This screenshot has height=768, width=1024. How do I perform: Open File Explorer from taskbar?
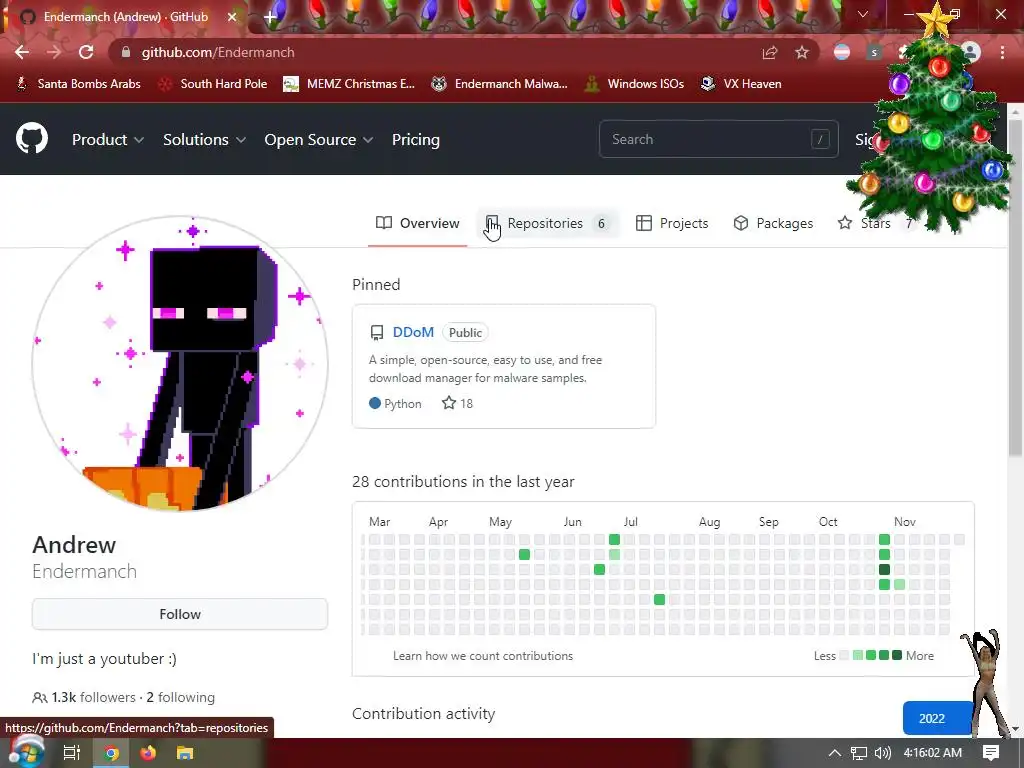click(x=185, y=753)
